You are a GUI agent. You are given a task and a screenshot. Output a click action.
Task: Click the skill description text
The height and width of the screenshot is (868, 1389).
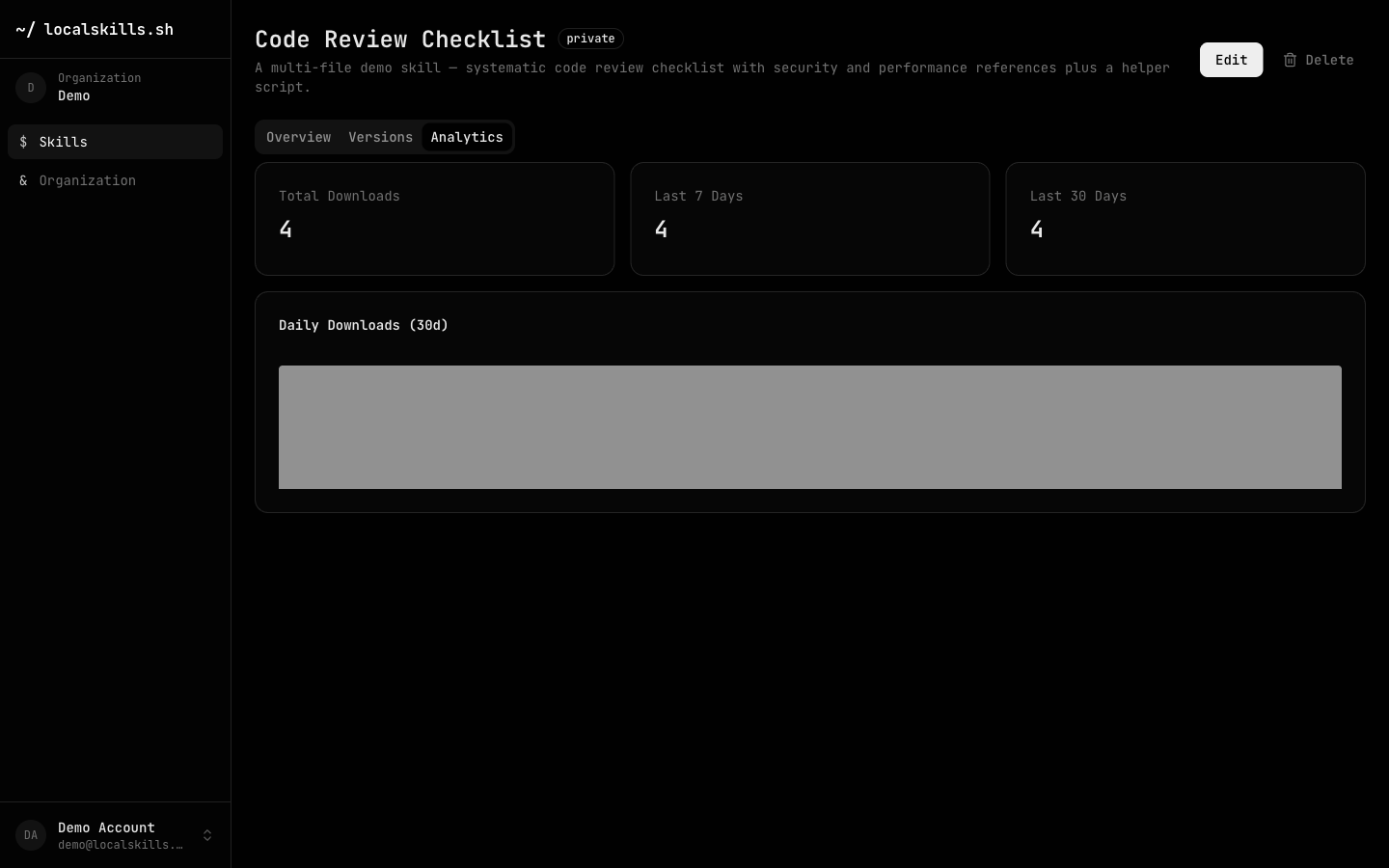[x=712, y=77]
